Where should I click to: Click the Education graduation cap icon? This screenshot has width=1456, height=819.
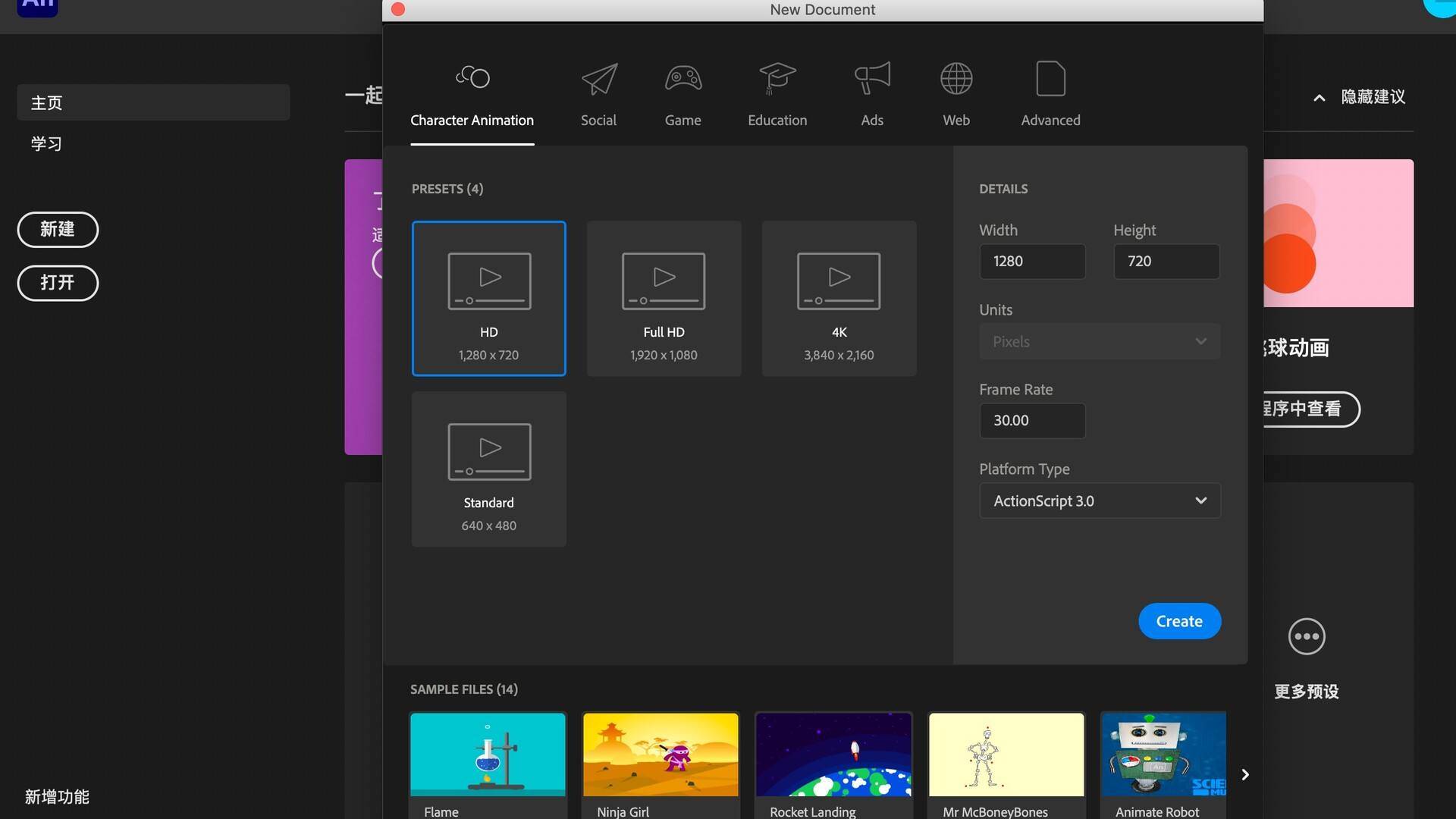777,78
